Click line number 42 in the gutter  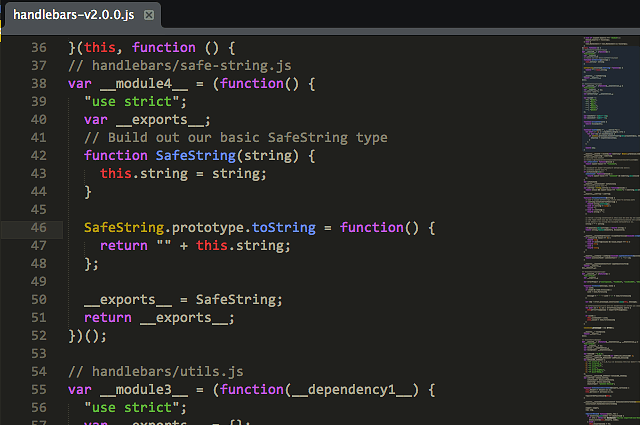[x=39, y=156]
